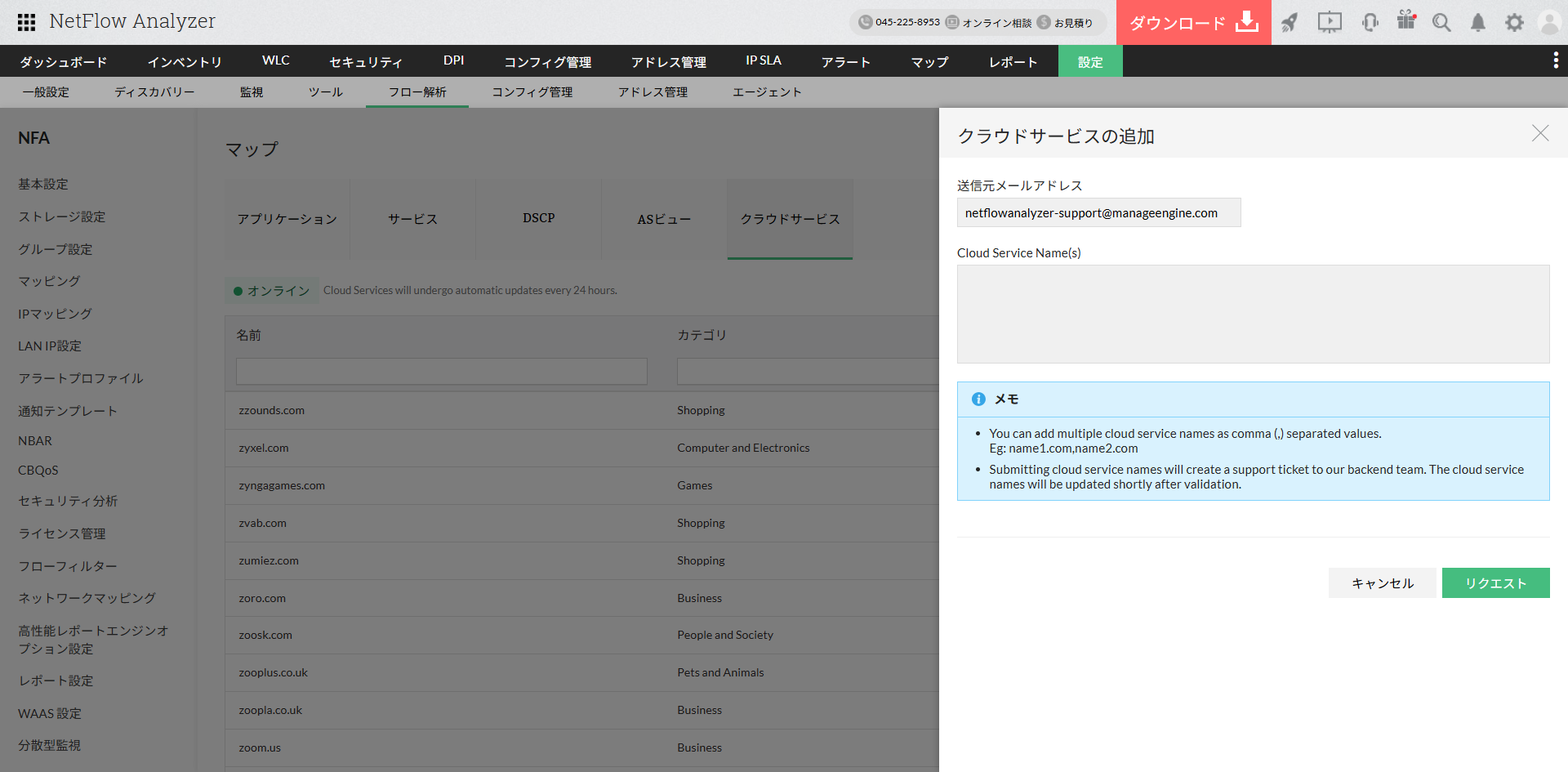
Task: Click the gear settings icon in header
Action: click(x=1514, y=22)
